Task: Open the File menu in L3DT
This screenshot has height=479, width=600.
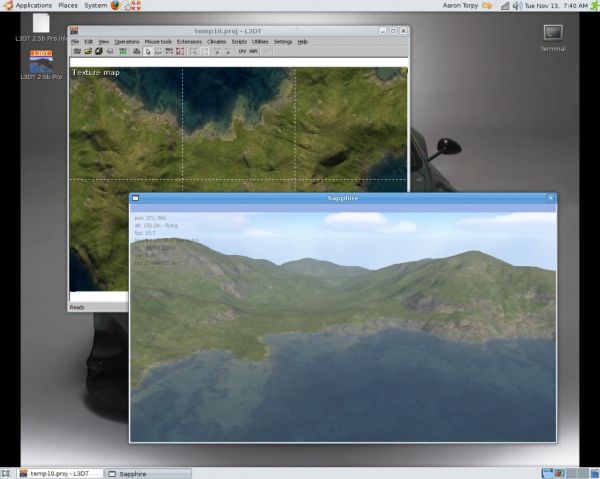Action: click(x=75, y=41)
